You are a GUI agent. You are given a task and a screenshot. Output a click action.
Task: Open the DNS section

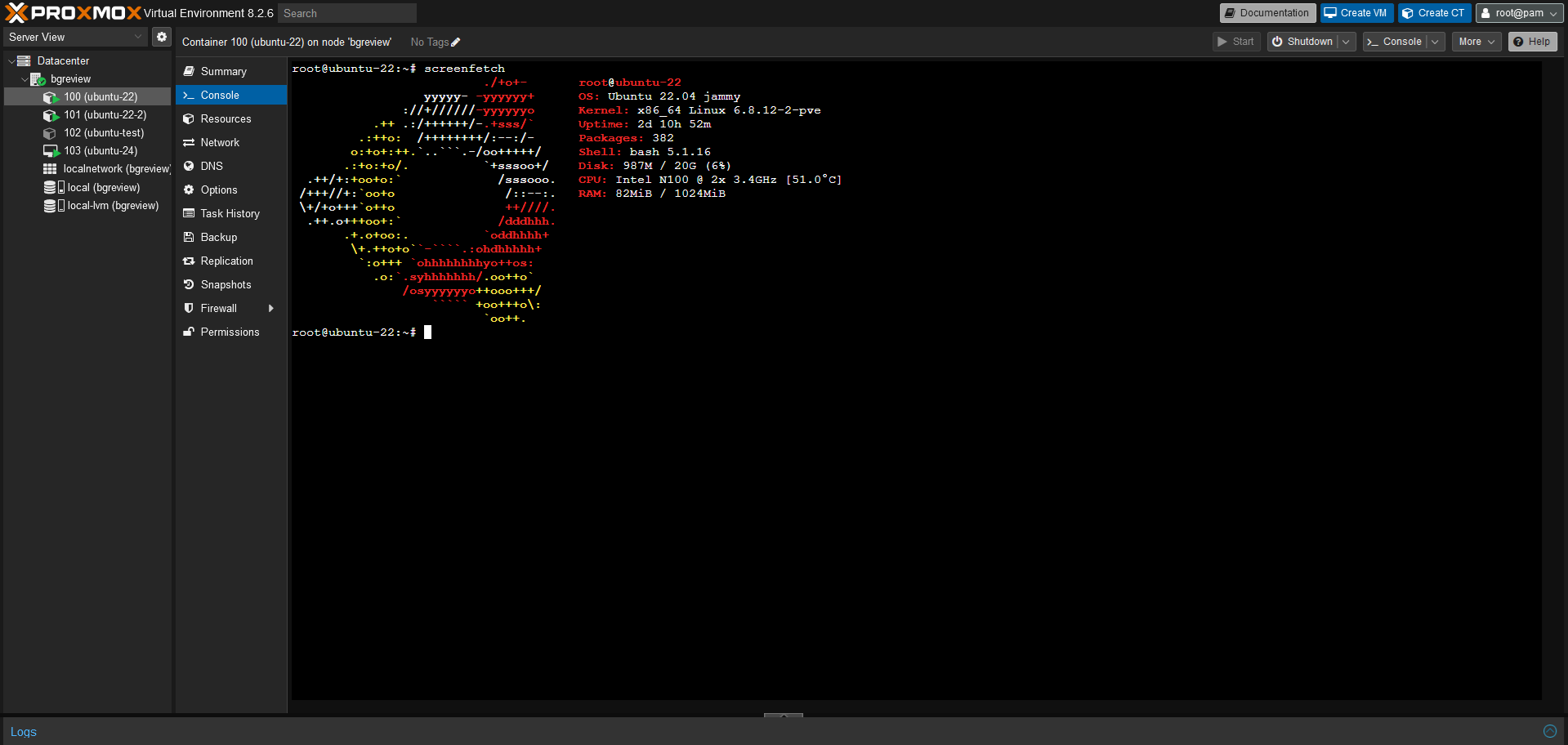pyautogui.click(x=231, y=167)
